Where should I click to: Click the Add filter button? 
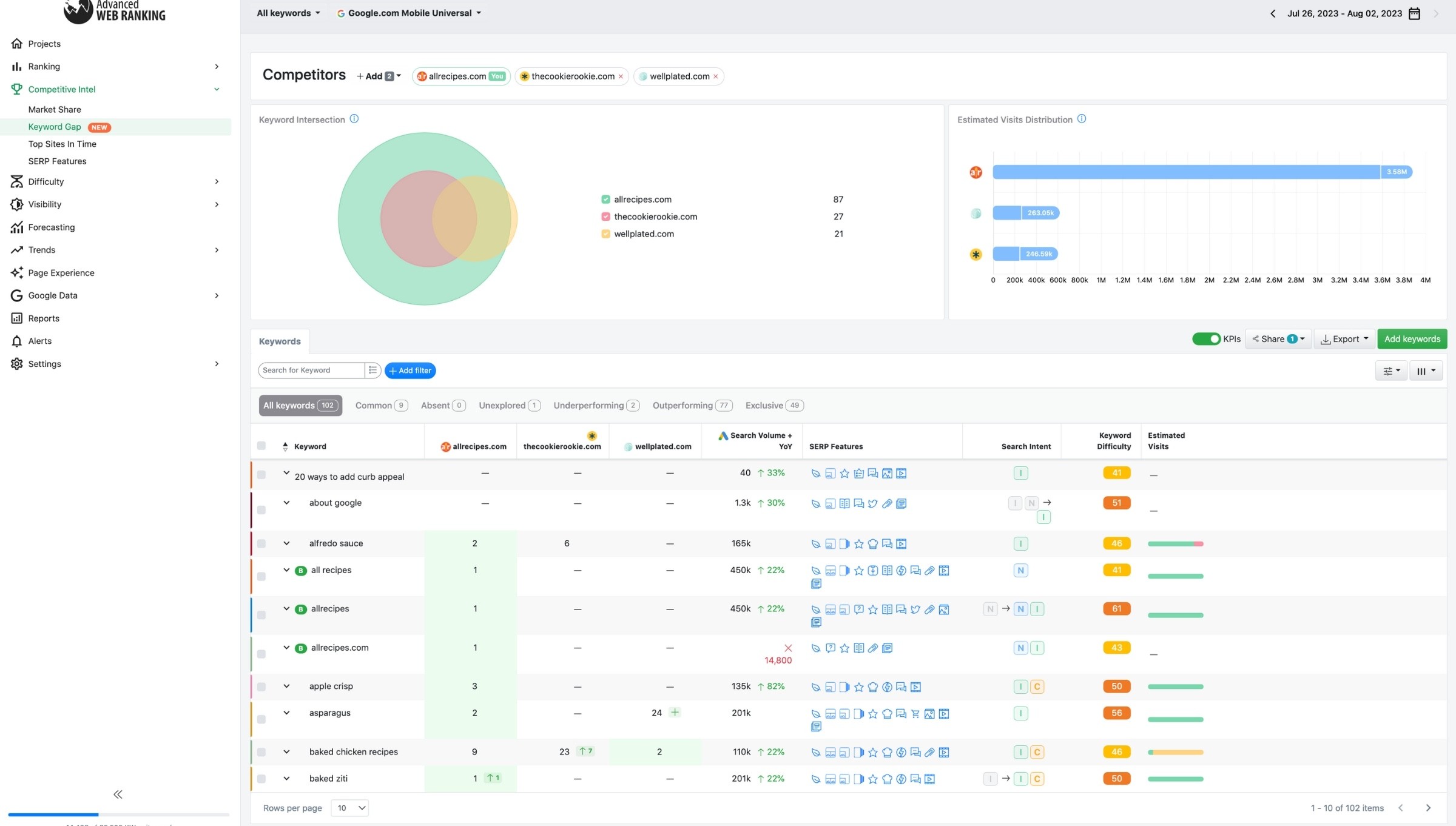tap(410, 371)
